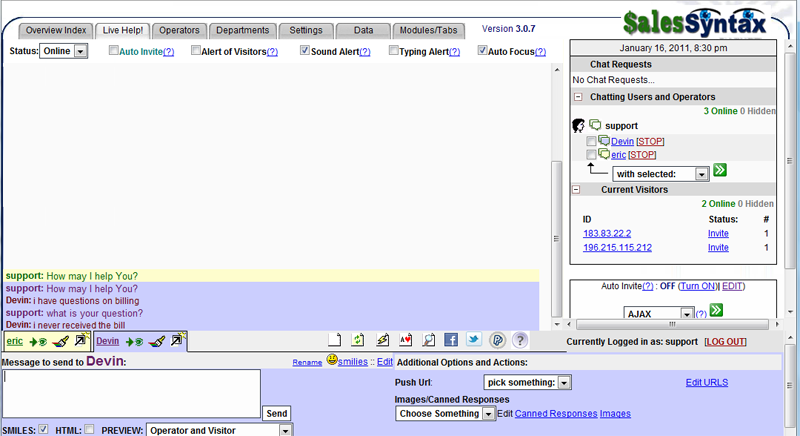The height and width of the screenshot is (436, 800).
Task: Enable the Auto Invite checkbox
Action: (x=113, y=50)
